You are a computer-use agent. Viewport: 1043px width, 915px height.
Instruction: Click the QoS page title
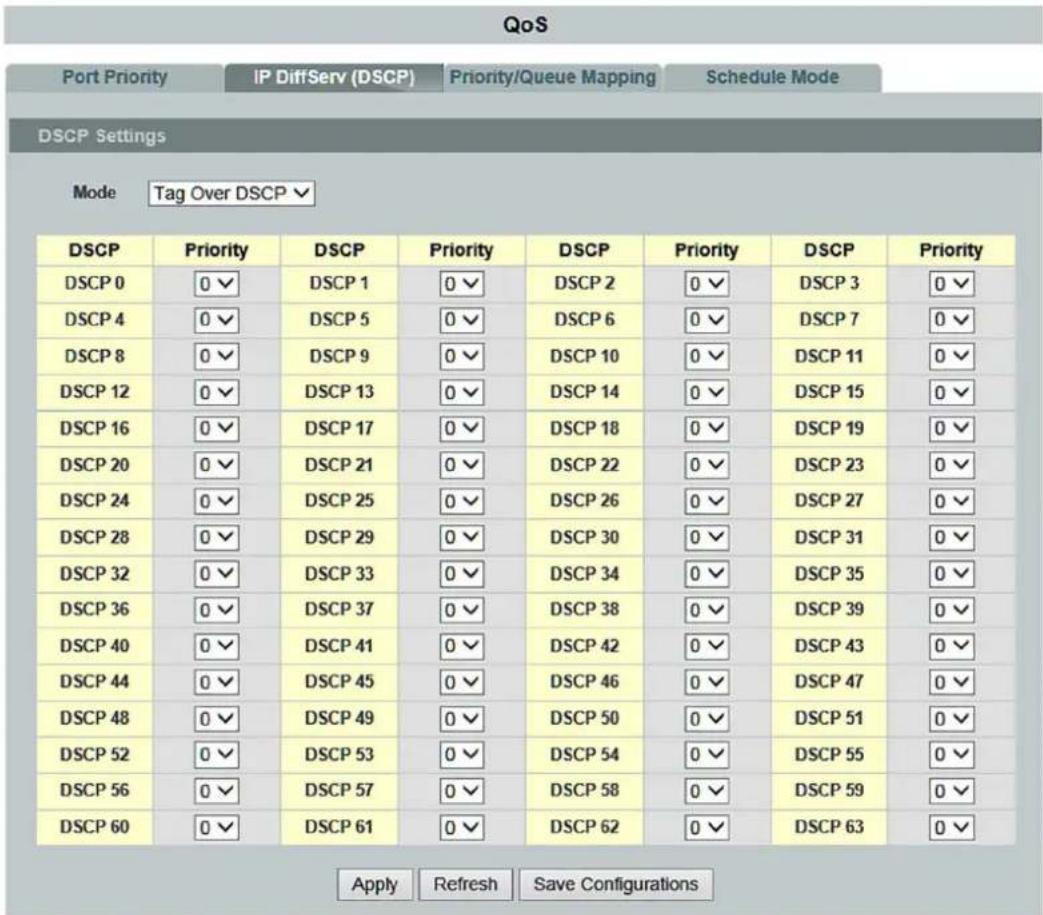coord(525,25)
